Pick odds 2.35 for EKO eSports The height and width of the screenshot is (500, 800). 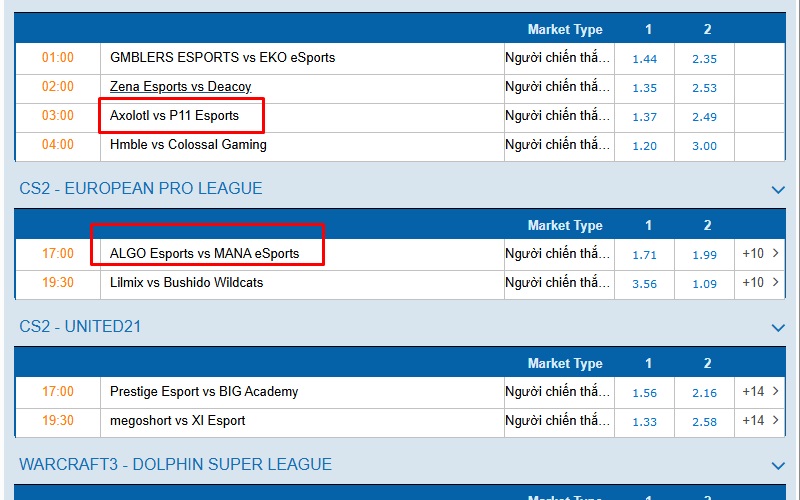pos(705,59)
